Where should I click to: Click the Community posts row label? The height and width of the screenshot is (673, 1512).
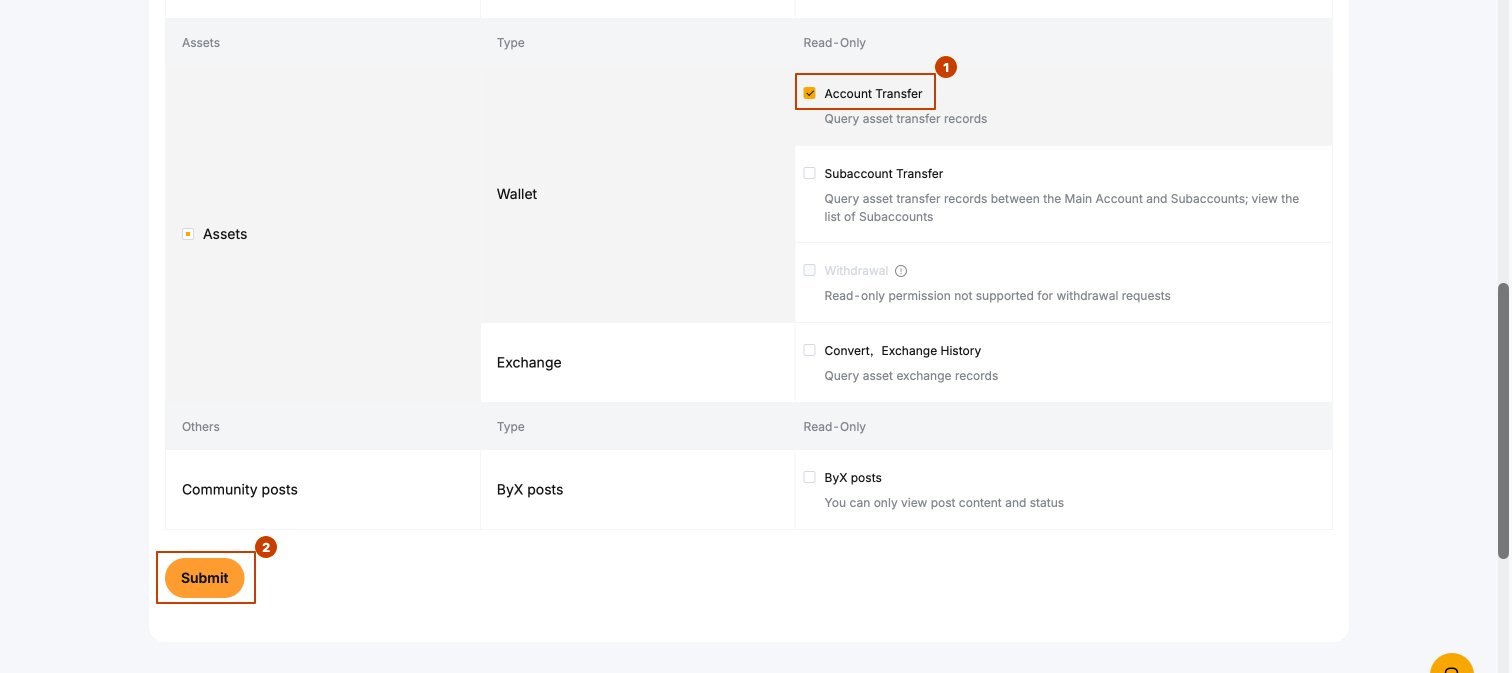pyautogui.click(x=240, y=490)
